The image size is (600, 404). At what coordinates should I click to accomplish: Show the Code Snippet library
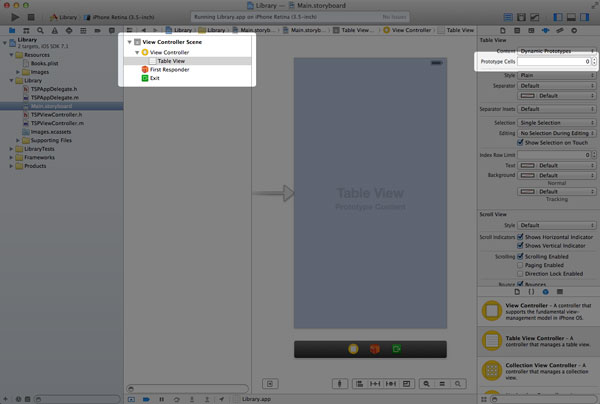531,292
